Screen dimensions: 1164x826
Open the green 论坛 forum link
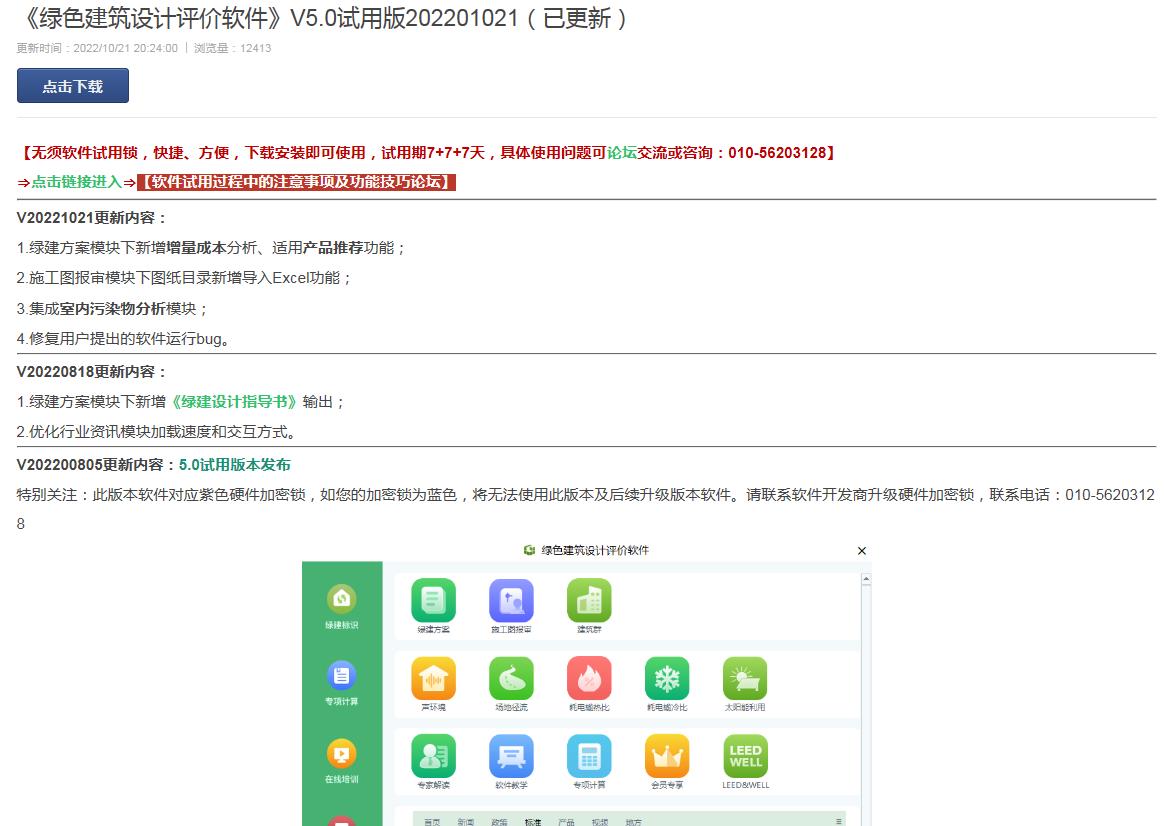pyautogui.click(x=622, y=153)
